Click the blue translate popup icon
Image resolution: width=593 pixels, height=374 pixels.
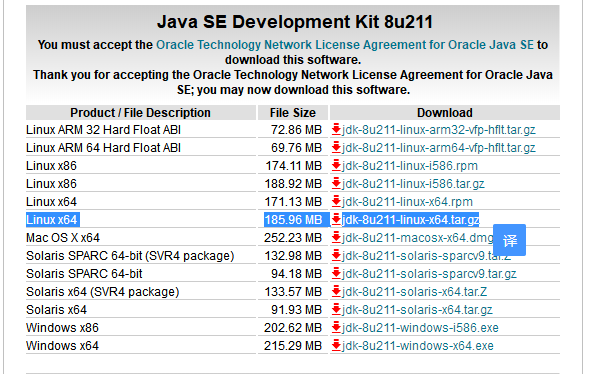509,240
